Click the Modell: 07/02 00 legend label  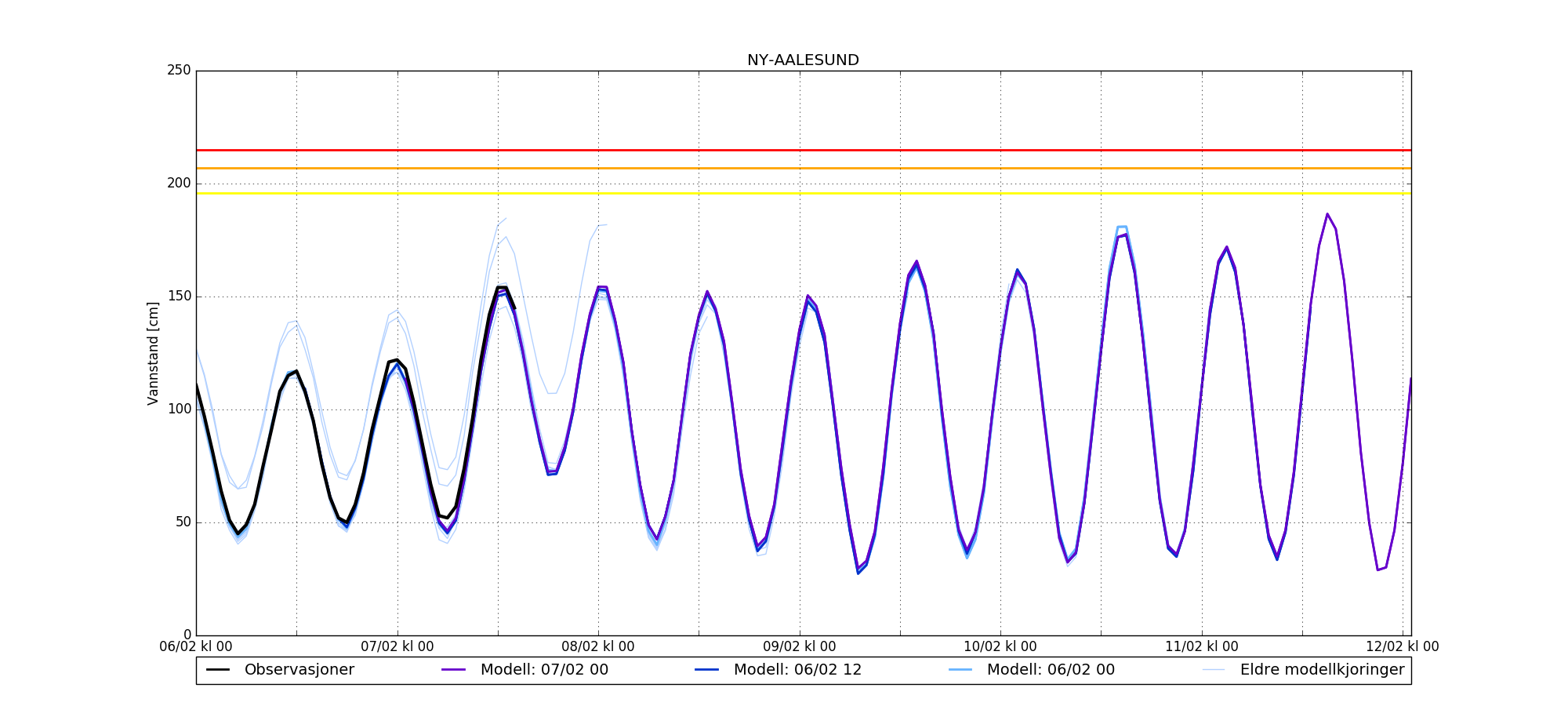point(544,670)
